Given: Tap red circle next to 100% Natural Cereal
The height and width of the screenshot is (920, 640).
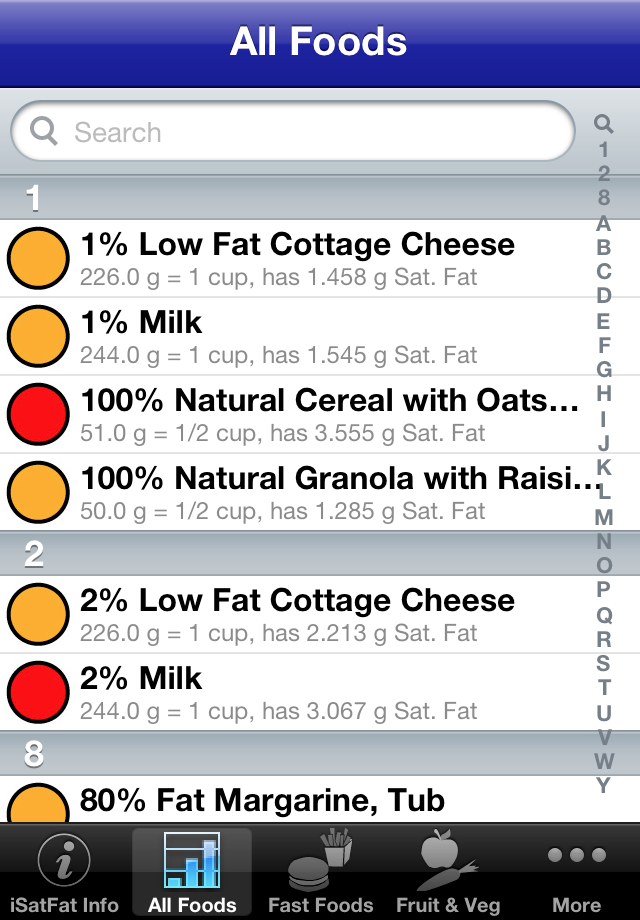Looking at the screenshot, I should click(38, 415).
